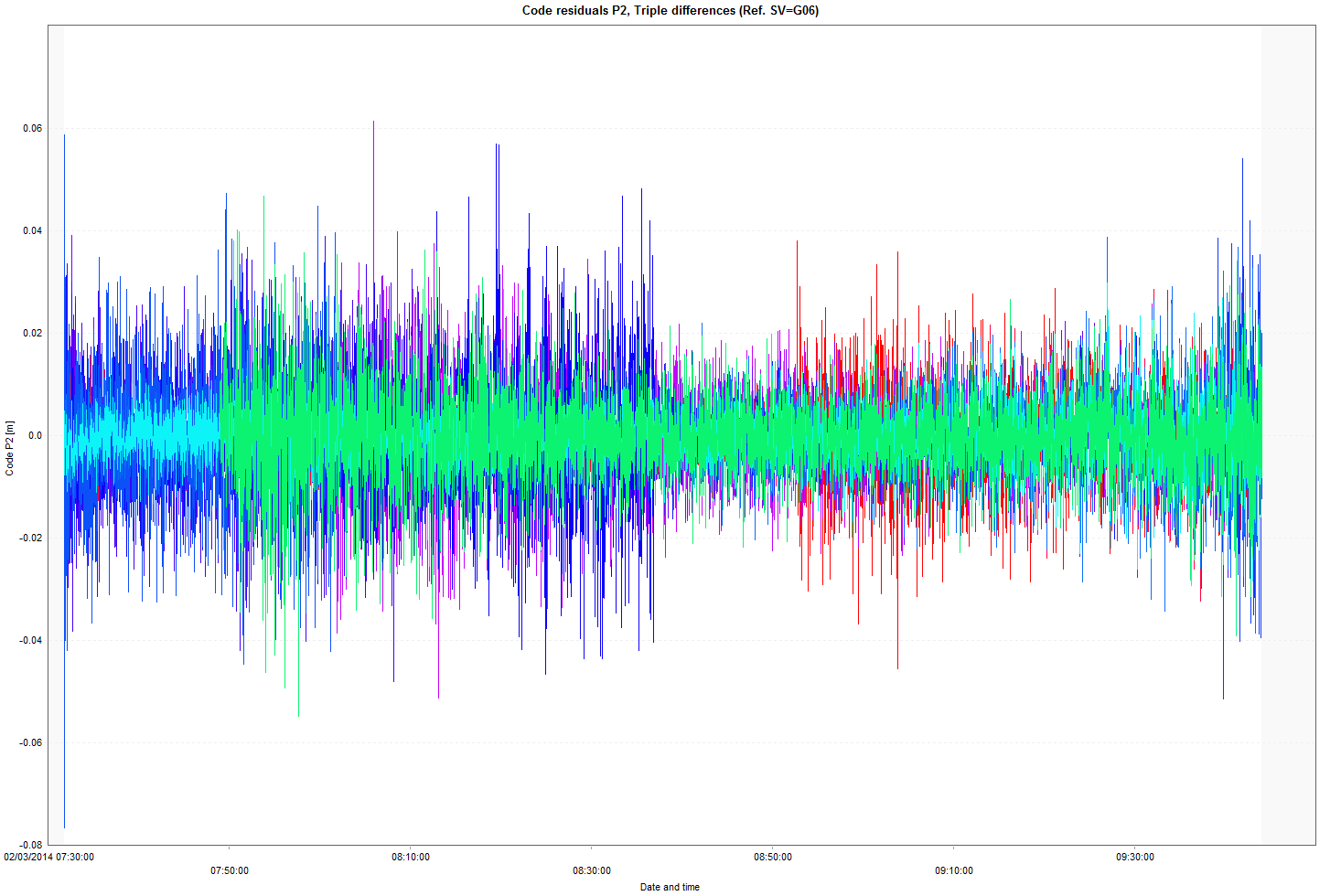Select the y-axis value 0.02
The height and width of the screenshot is (896, 1341).
pyautogui.click(x=33, y=333)
